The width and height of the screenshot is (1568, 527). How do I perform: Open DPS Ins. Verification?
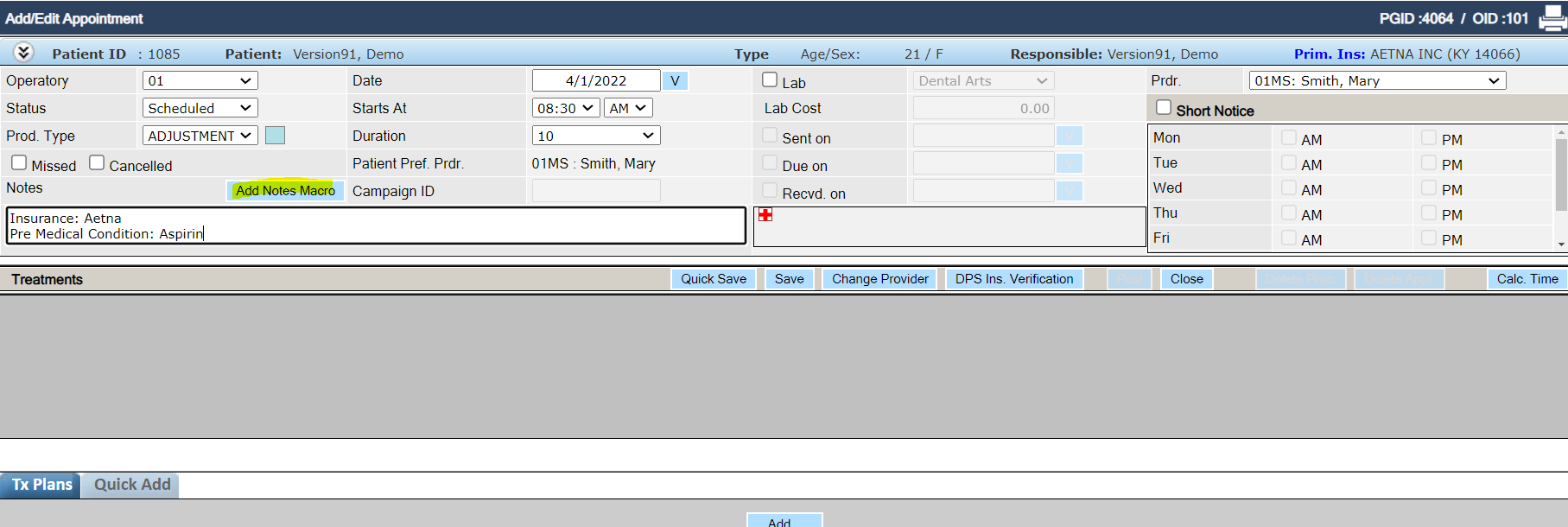(1014, 279)
